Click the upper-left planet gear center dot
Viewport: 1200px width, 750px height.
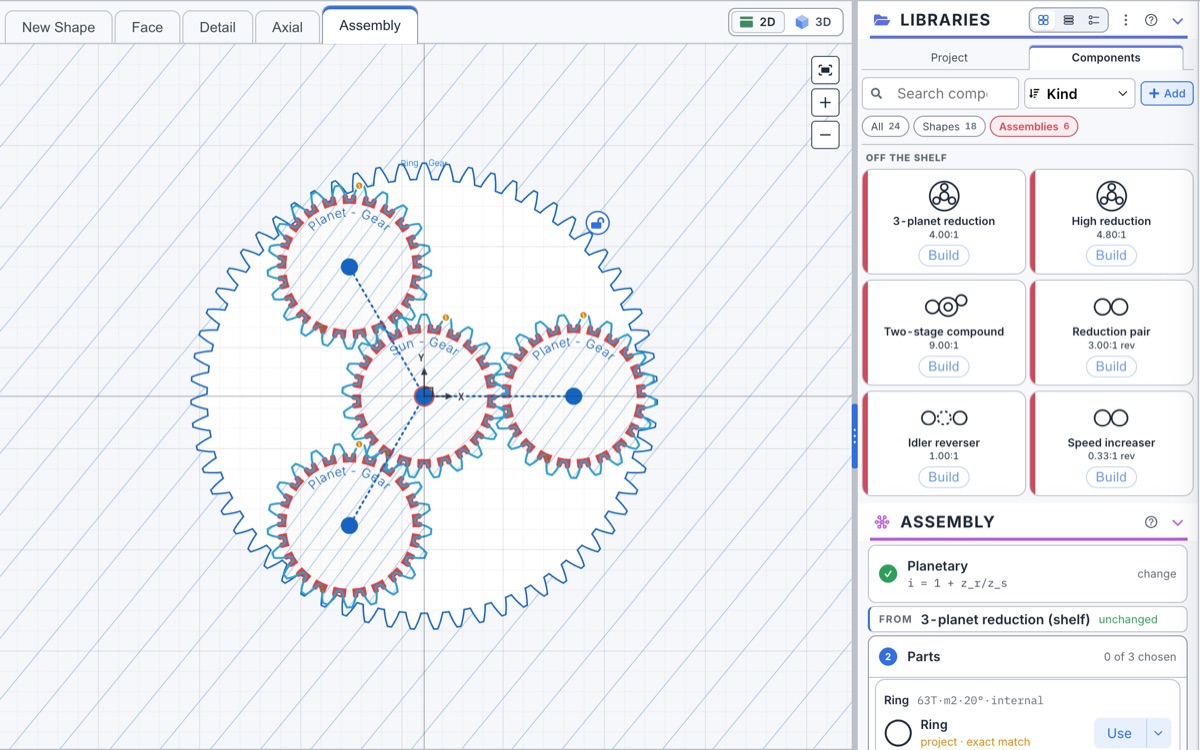click(349, 267)
